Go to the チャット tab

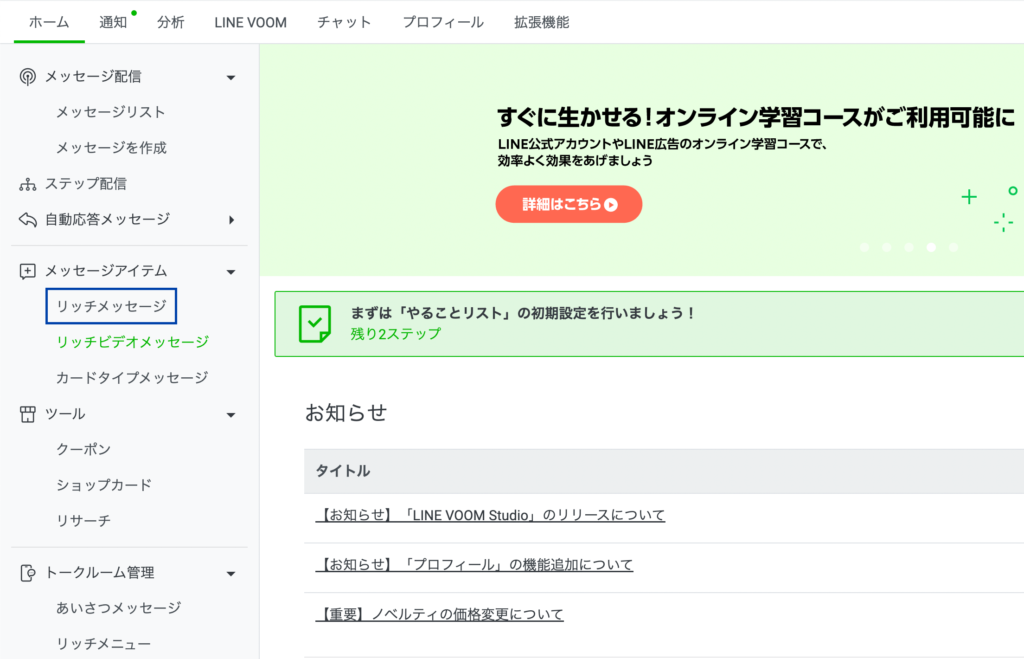point(344,22)
